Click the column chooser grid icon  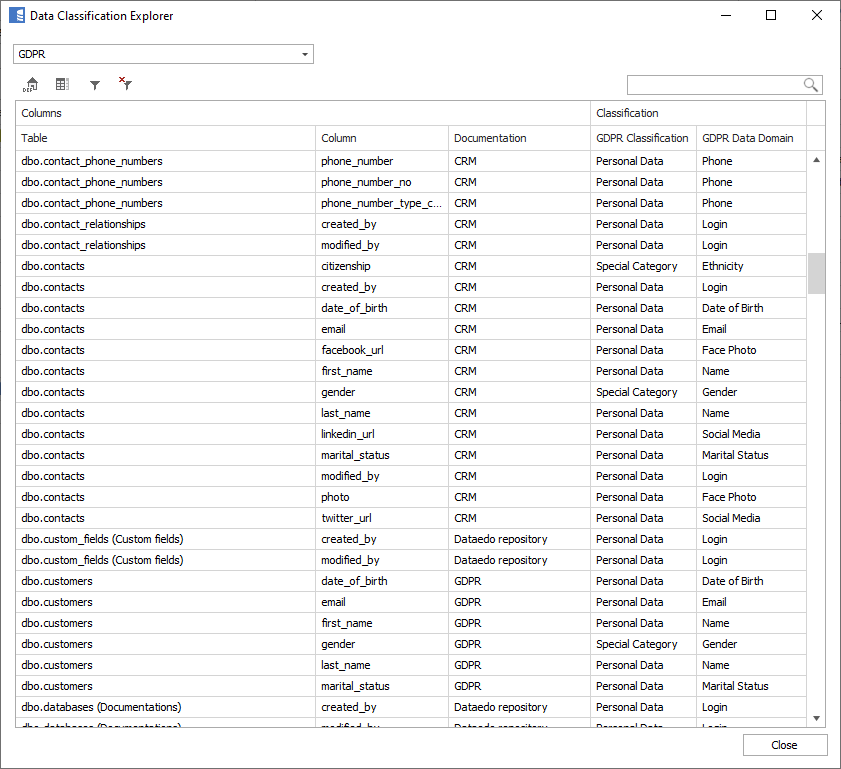pos(62,85)
